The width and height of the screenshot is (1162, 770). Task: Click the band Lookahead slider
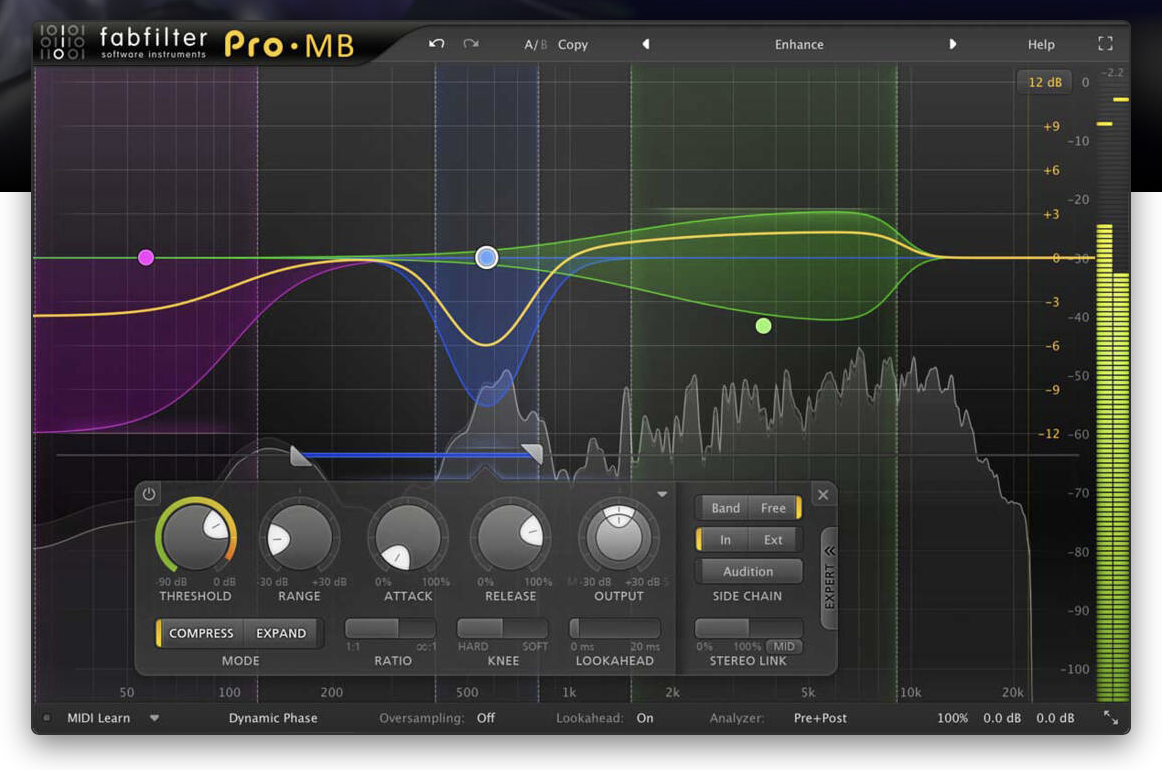tap(614, 628)
